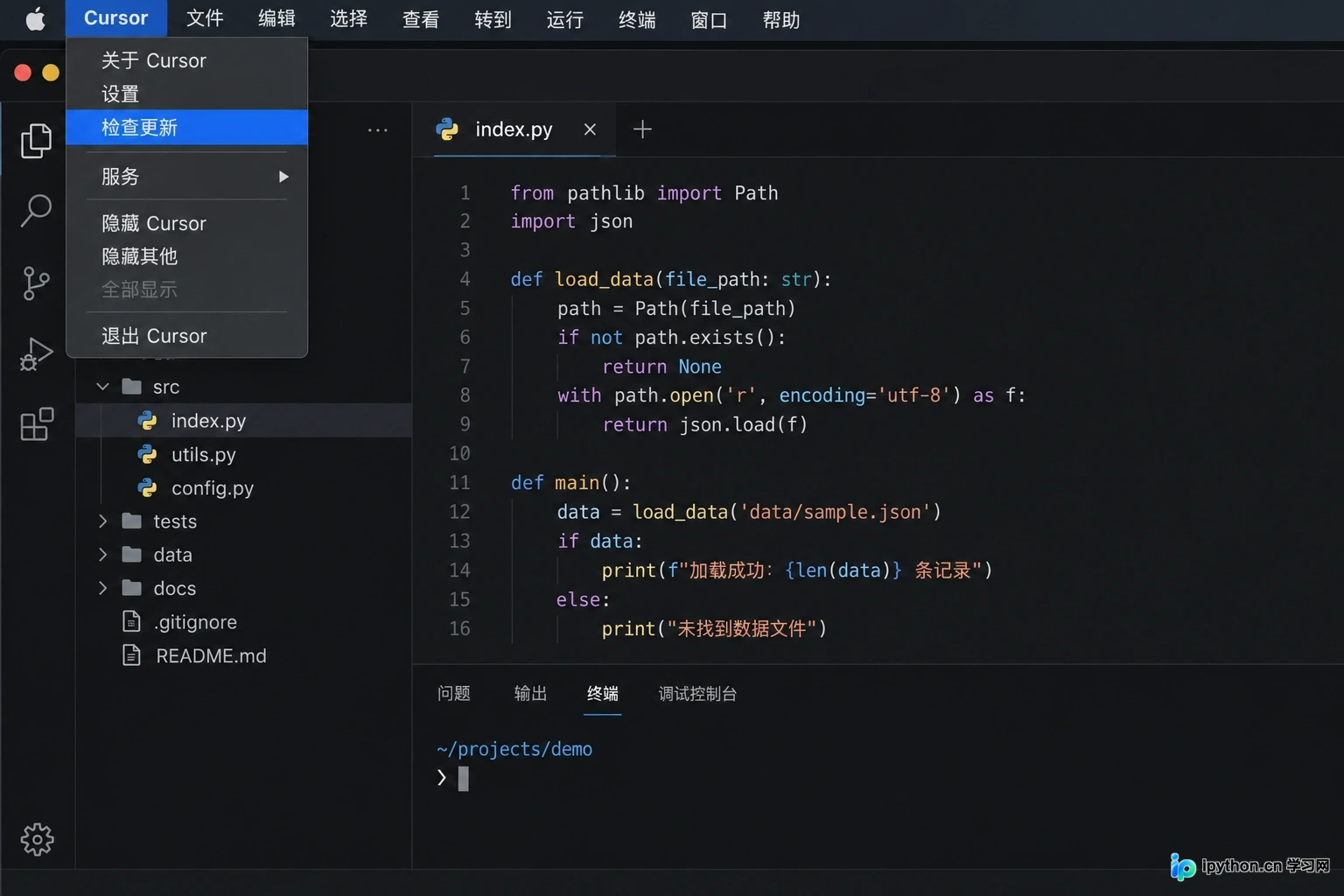Open the explorer more actions ellipsis
The height and width of the screenshot is (896, 1344).
tap(378, 130)
